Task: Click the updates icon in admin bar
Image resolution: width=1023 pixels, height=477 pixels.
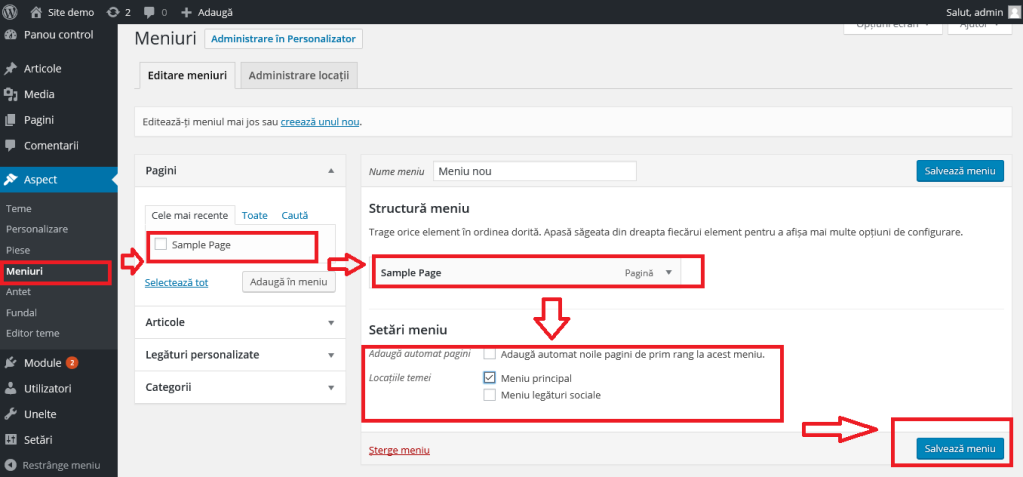Action: click(x=113, y=12)
